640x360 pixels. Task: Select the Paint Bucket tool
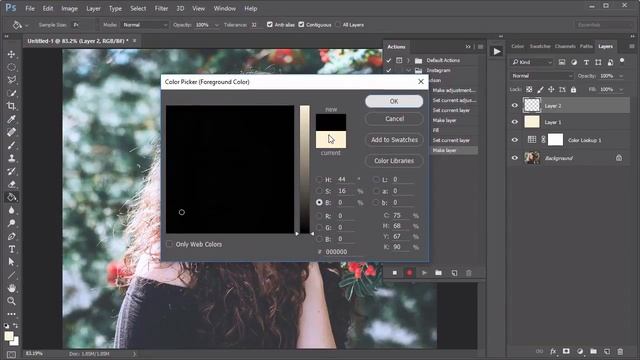pos(11,197)
